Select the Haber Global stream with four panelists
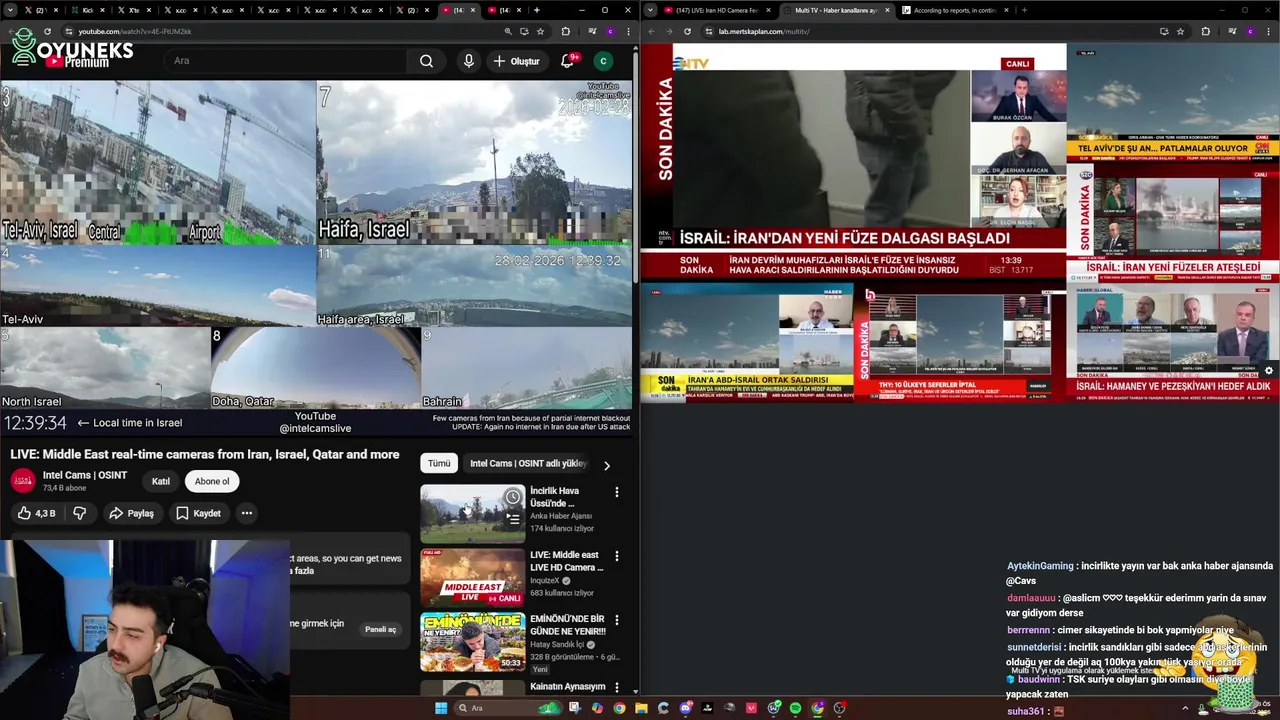1280x720 pixels. coord(1173,342)
